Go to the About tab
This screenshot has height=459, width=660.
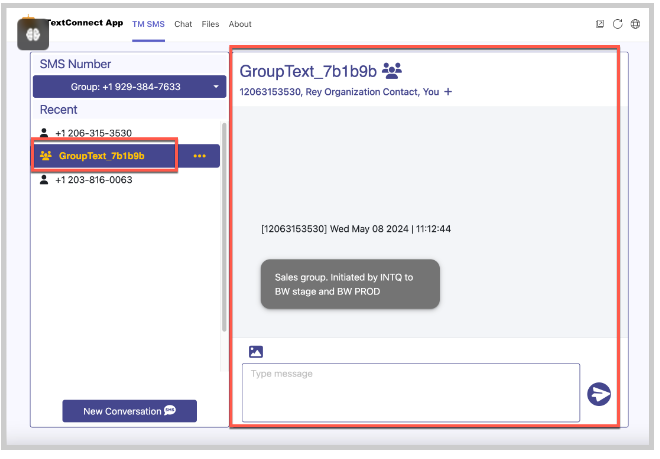(240, 24)
